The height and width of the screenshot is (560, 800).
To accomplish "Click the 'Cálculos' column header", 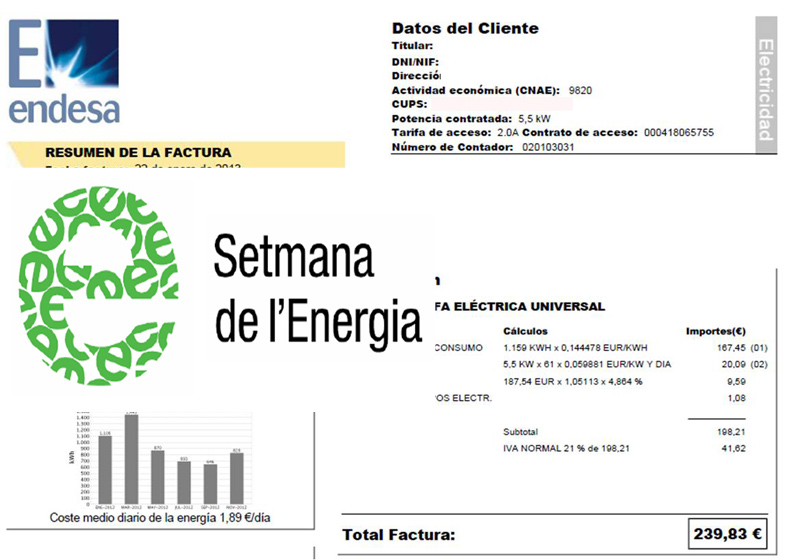I will [525, 331].
